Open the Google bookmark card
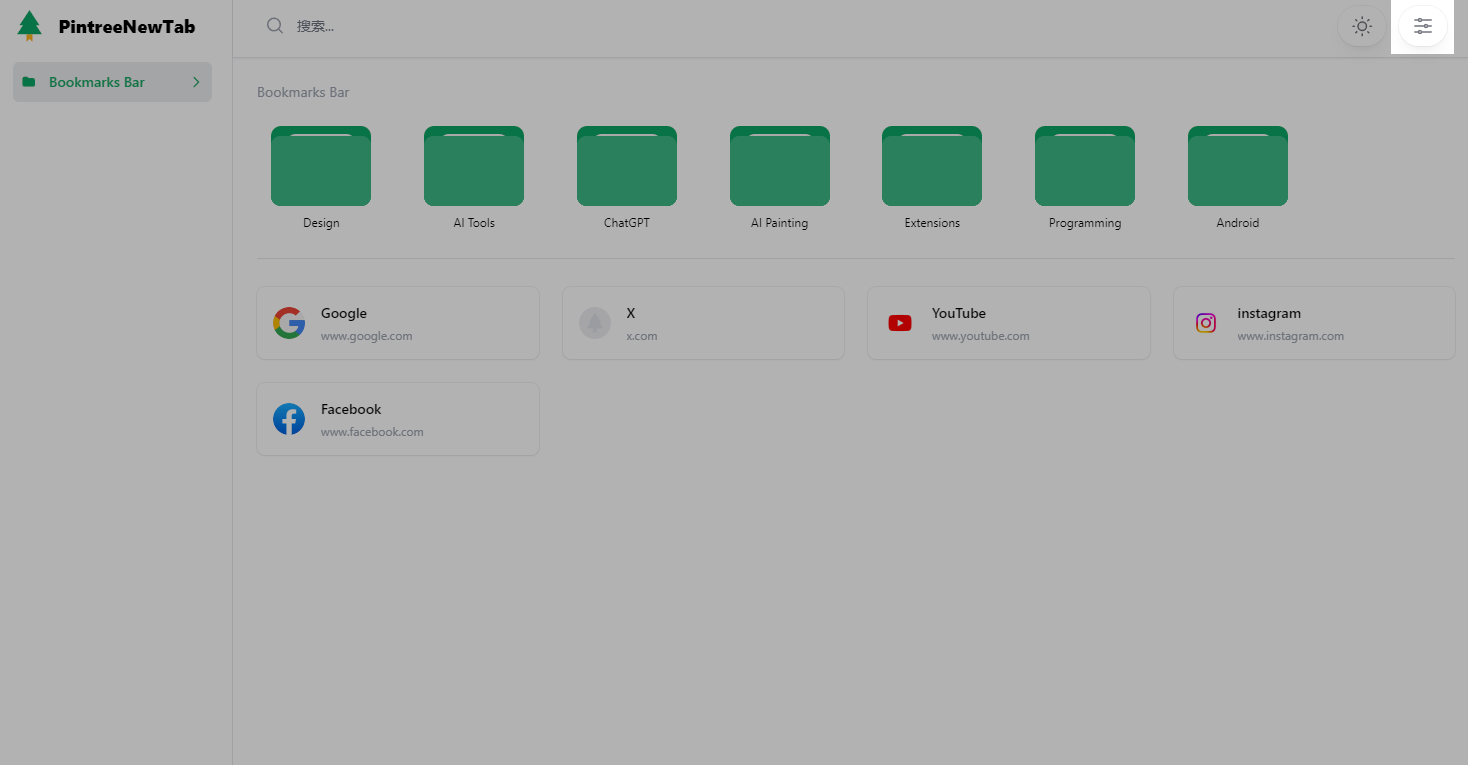Viewport: 1468px width, 765px height. point(398,323)
